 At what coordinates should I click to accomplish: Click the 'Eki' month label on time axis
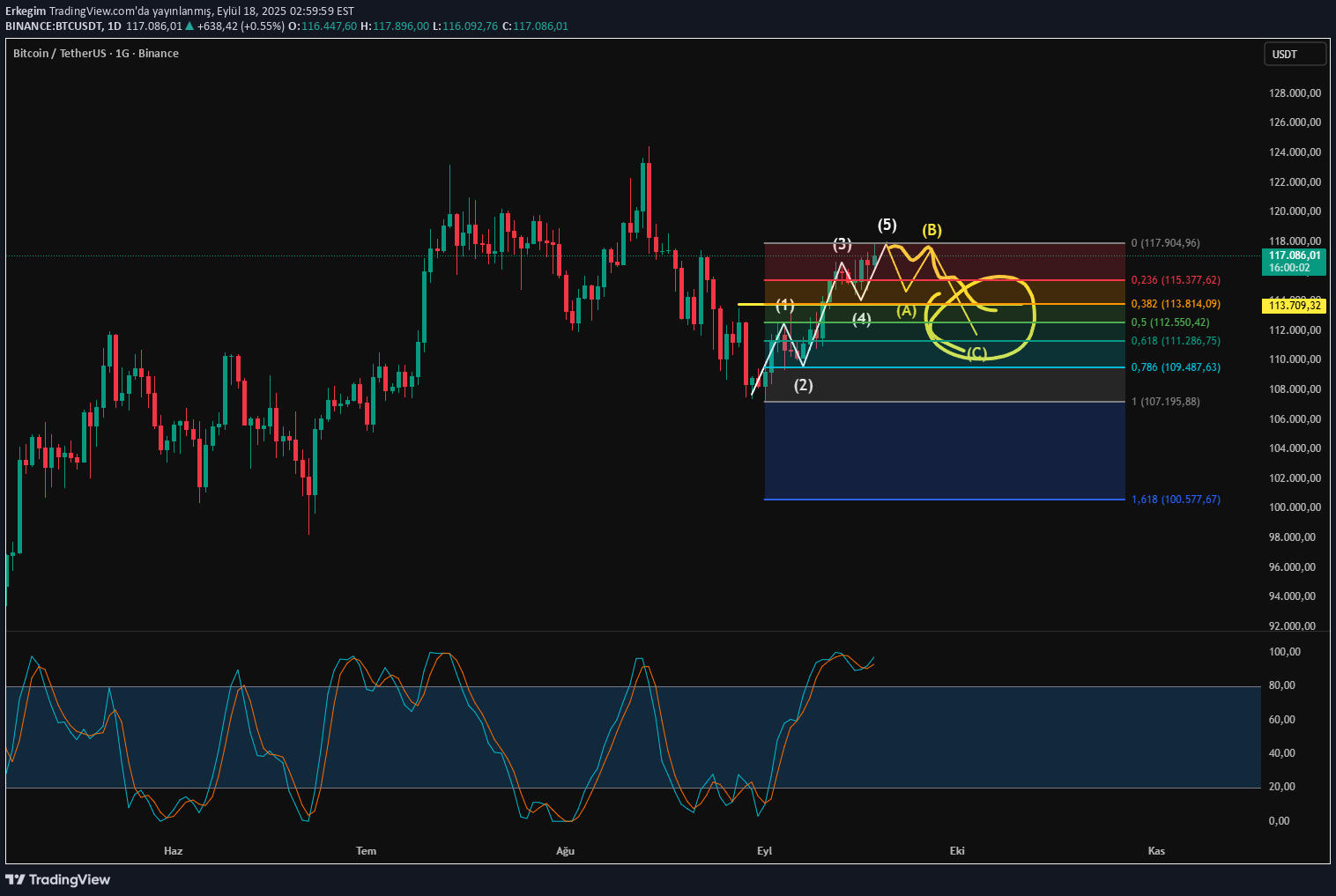[x=957, y=851]
